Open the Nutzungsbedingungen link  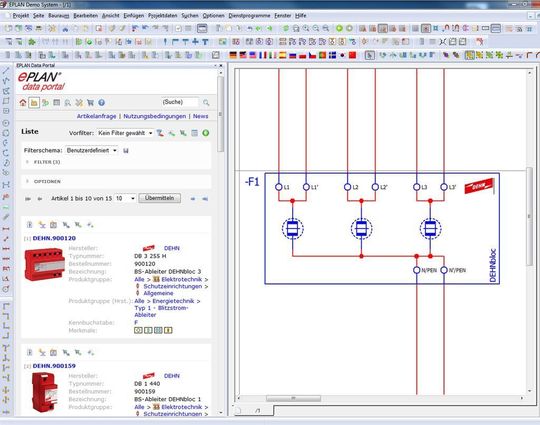155,116
